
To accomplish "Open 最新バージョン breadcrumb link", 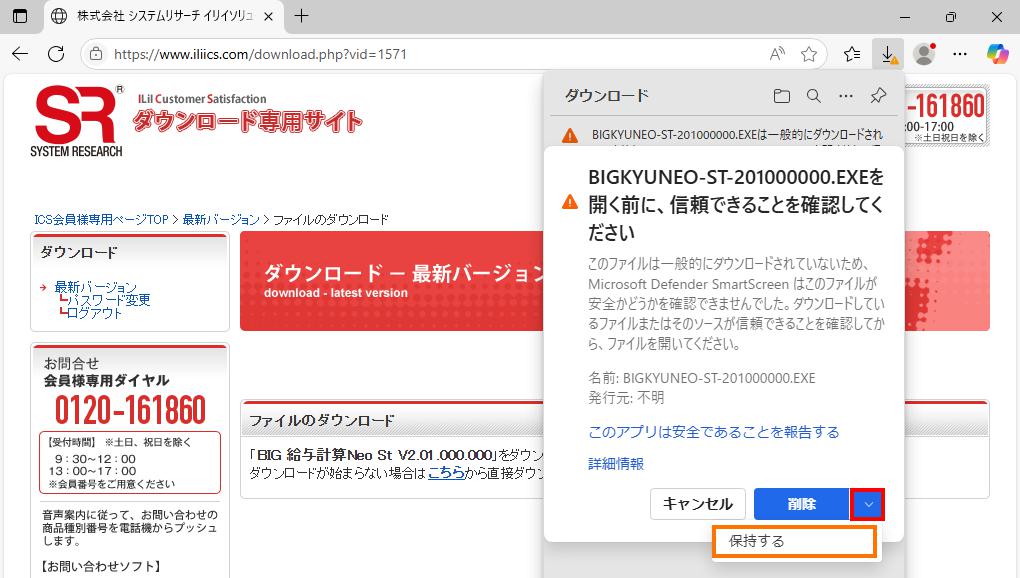I will 221,219.
